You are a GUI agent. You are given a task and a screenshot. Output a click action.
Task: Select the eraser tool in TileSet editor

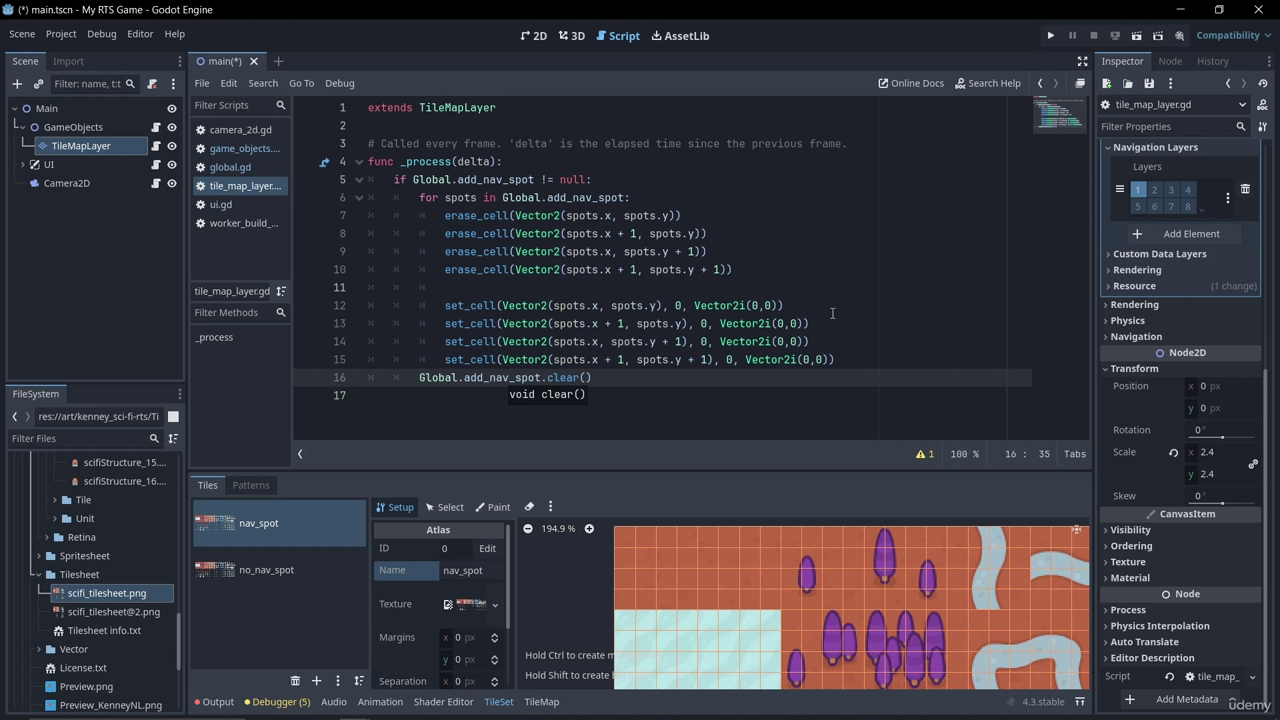(x=529, y=507)
